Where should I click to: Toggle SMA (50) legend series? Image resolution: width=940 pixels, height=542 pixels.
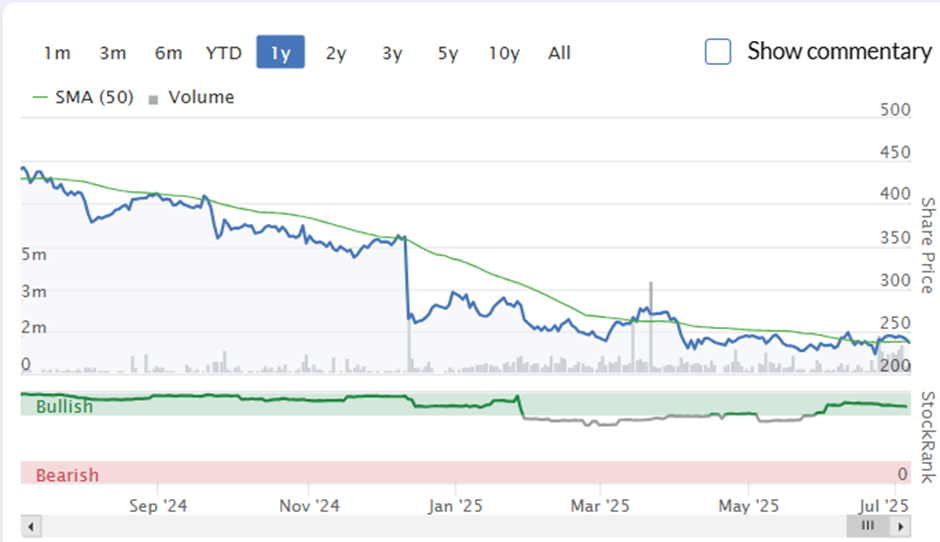coord(83,97)
